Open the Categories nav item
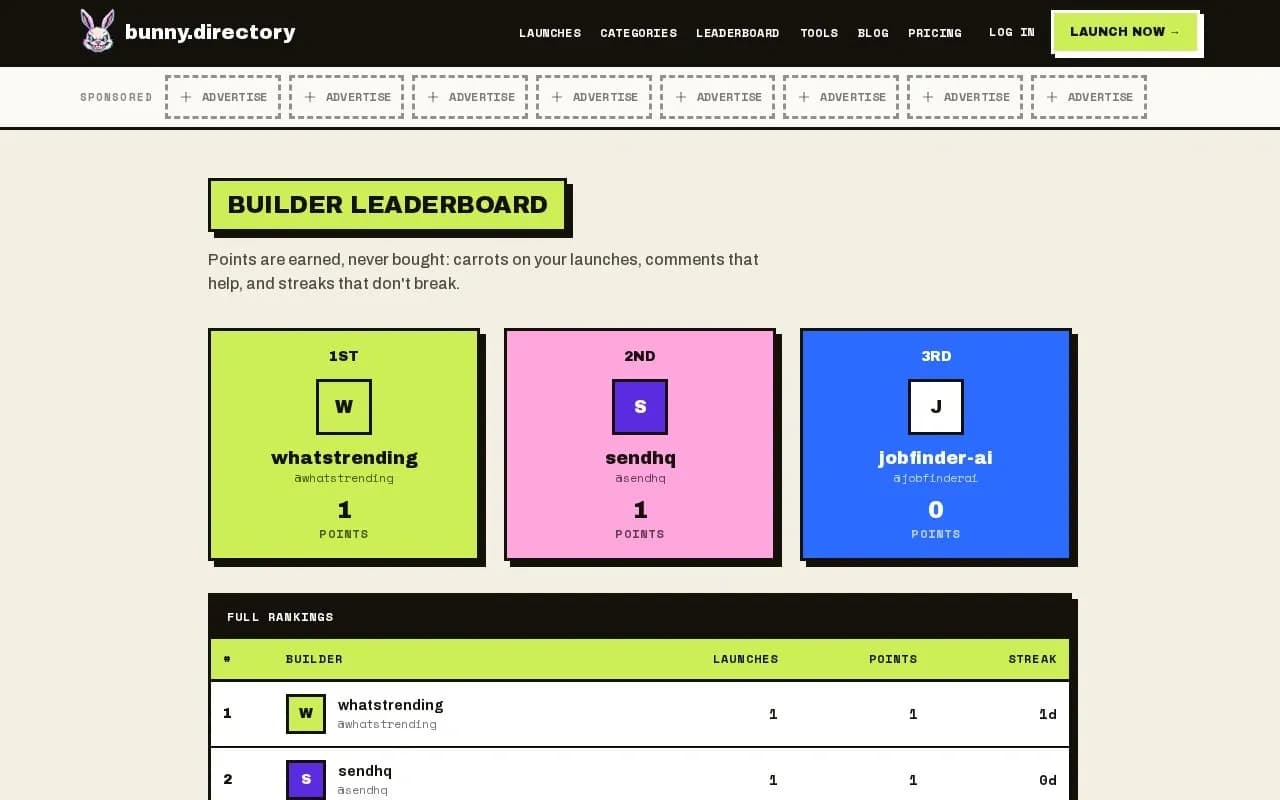Screen dimensions: 1280x800 coord(638,33)
